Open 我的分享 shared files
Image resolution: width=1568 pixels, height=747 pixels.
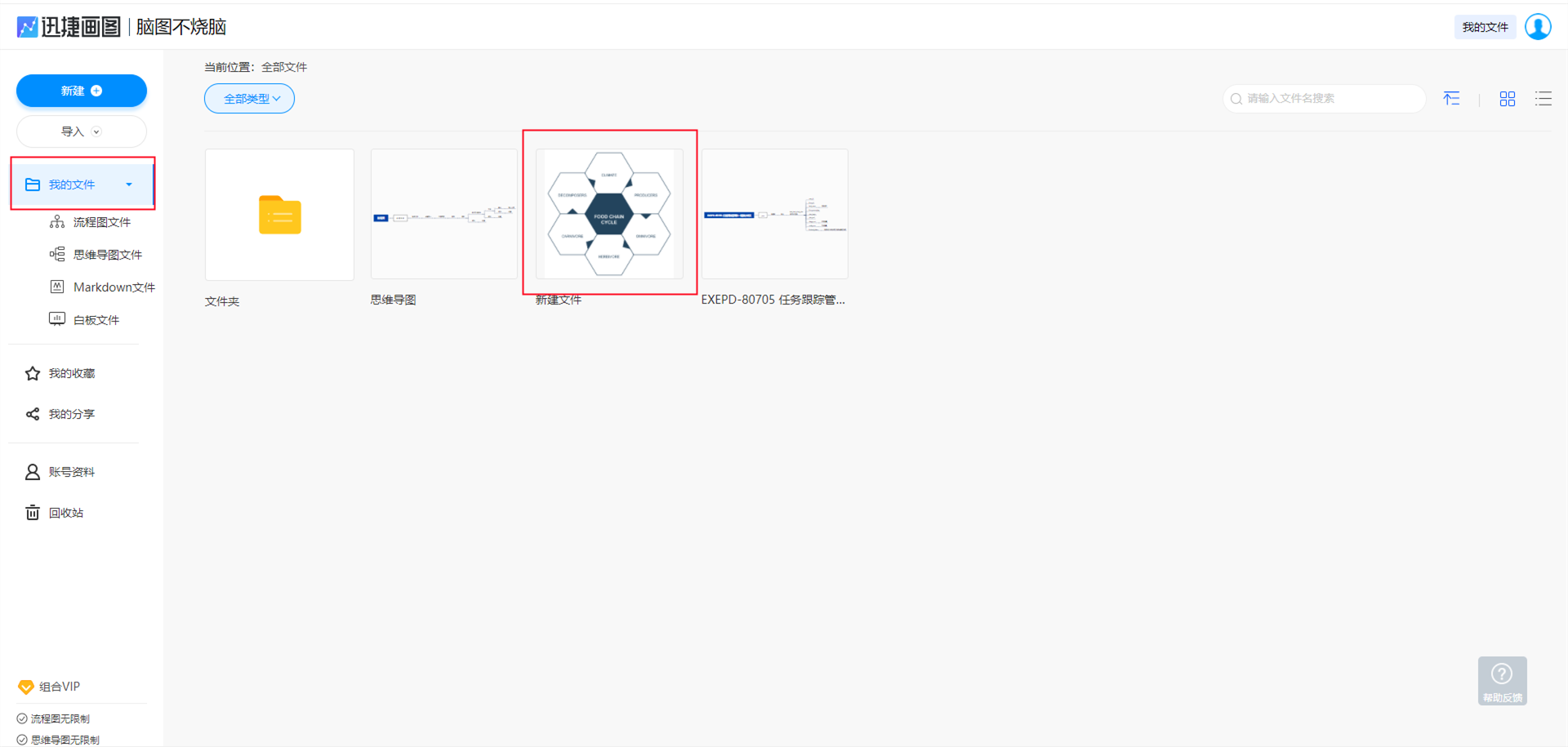(71, 414)
